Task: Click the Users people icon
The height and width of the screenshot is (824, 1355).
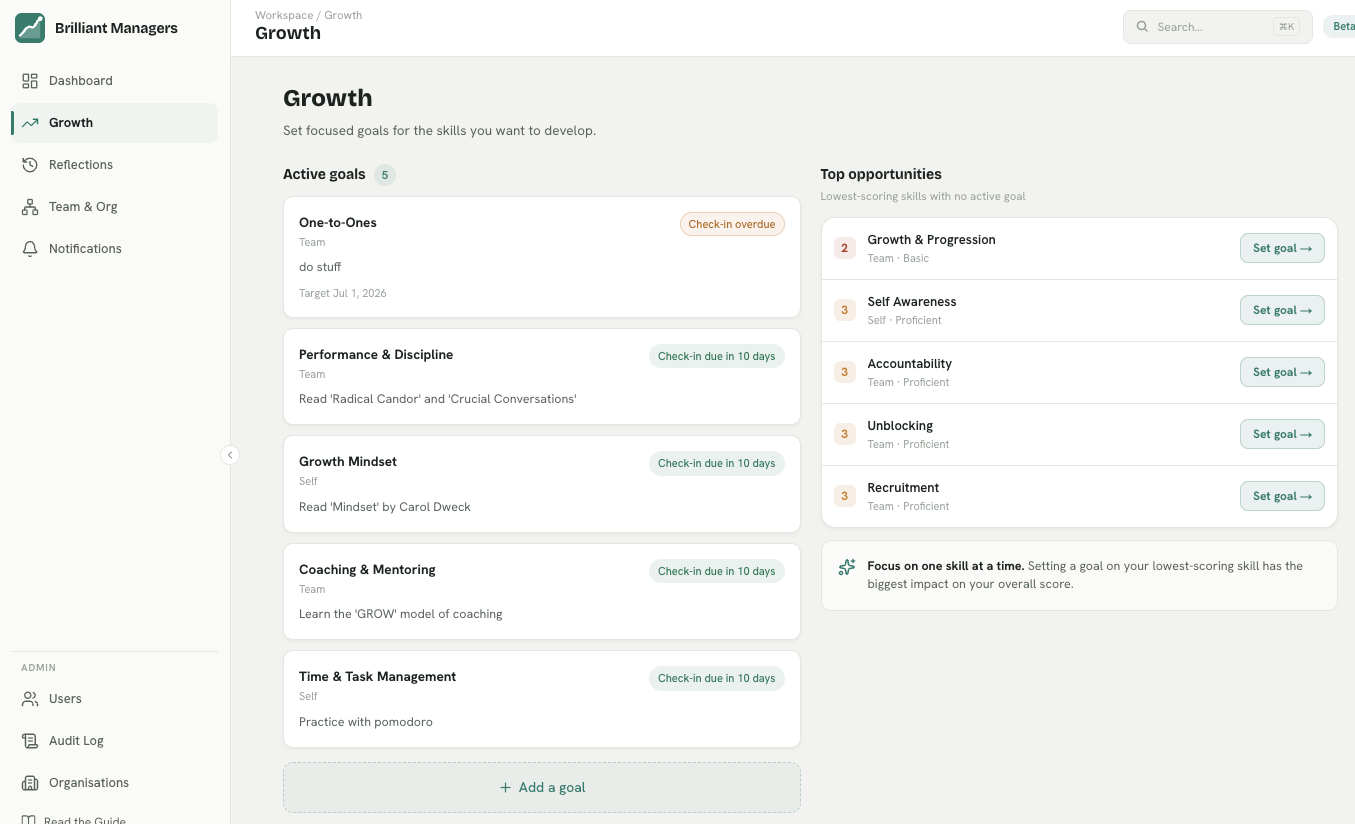Action: (30, 699)
